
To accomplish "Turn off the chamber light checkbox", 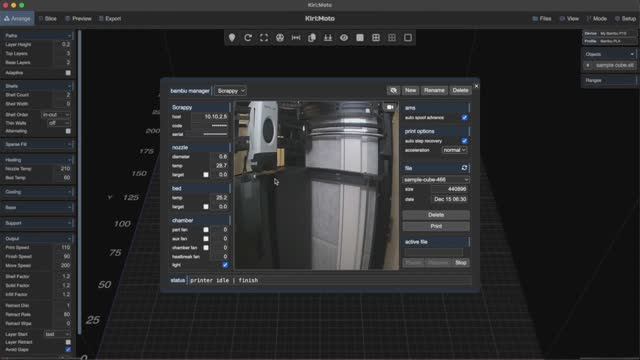I will 225,265.
